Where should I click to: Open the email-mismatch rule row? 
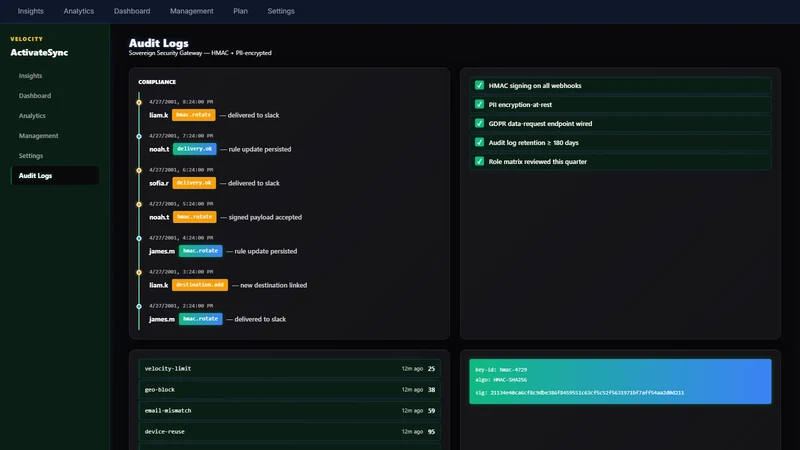pyautogui.click(x=289, y=410)
